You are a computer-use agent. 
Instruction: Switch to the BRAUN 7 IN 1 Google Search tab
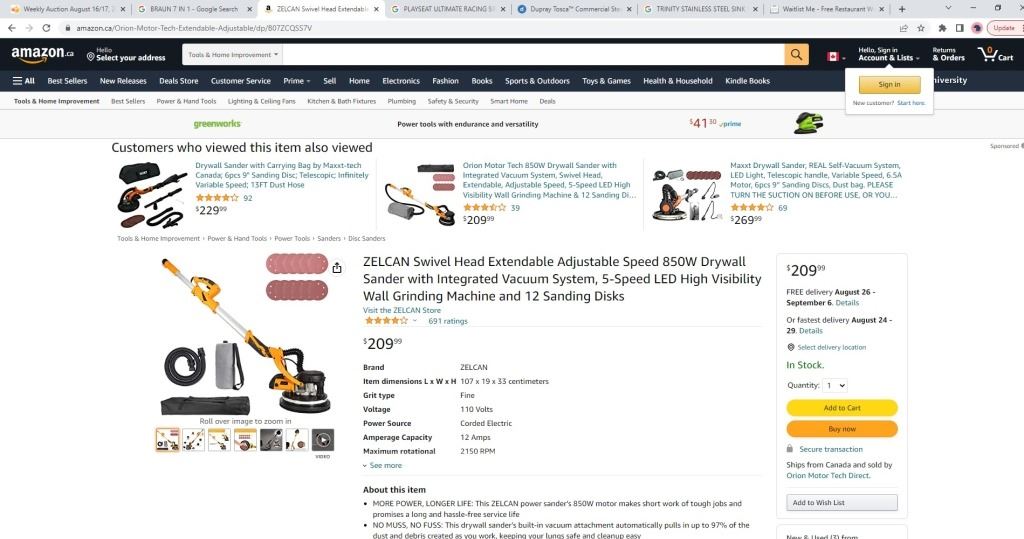194,9
